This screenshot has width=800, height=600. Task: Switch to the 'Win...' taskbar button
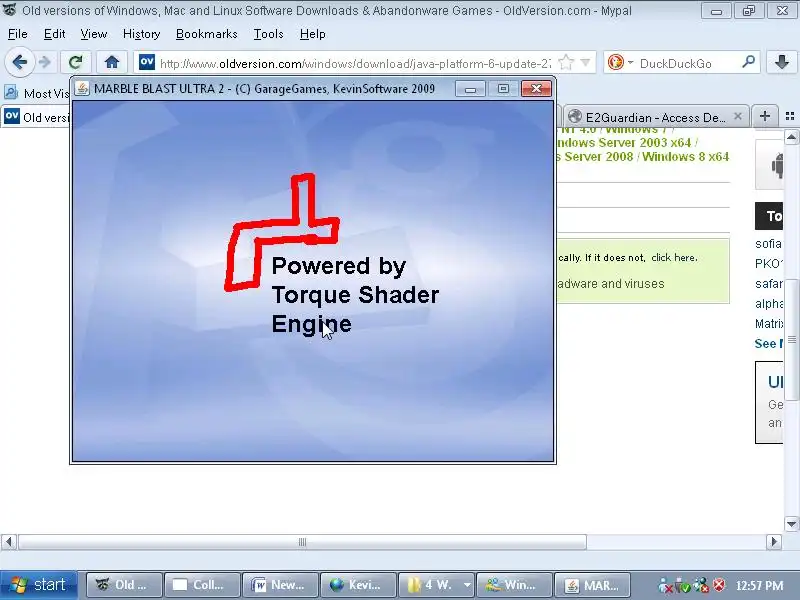[514, 585]
